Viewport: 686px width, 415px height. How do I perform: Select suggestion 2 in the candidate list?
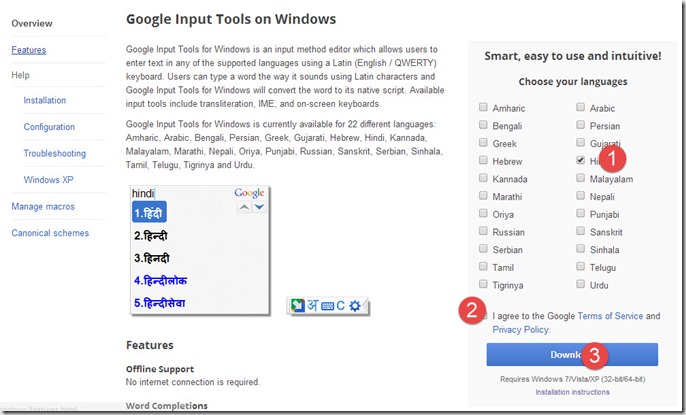click(x=151, y=236)
